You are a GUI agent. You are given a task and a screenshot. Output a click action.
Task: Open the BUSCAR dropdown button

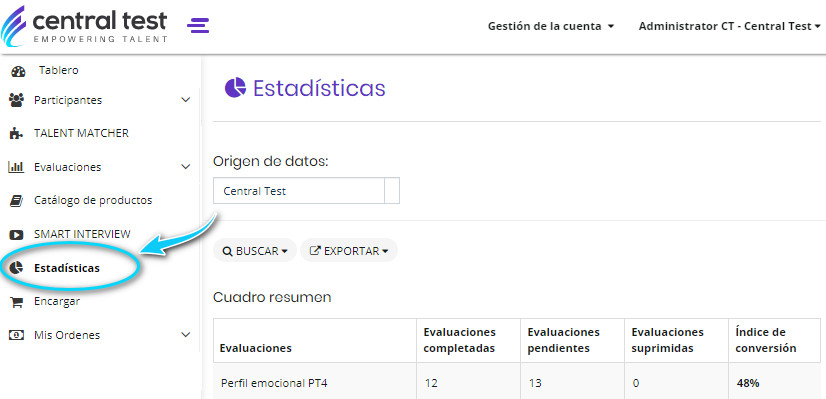(255, 251)
